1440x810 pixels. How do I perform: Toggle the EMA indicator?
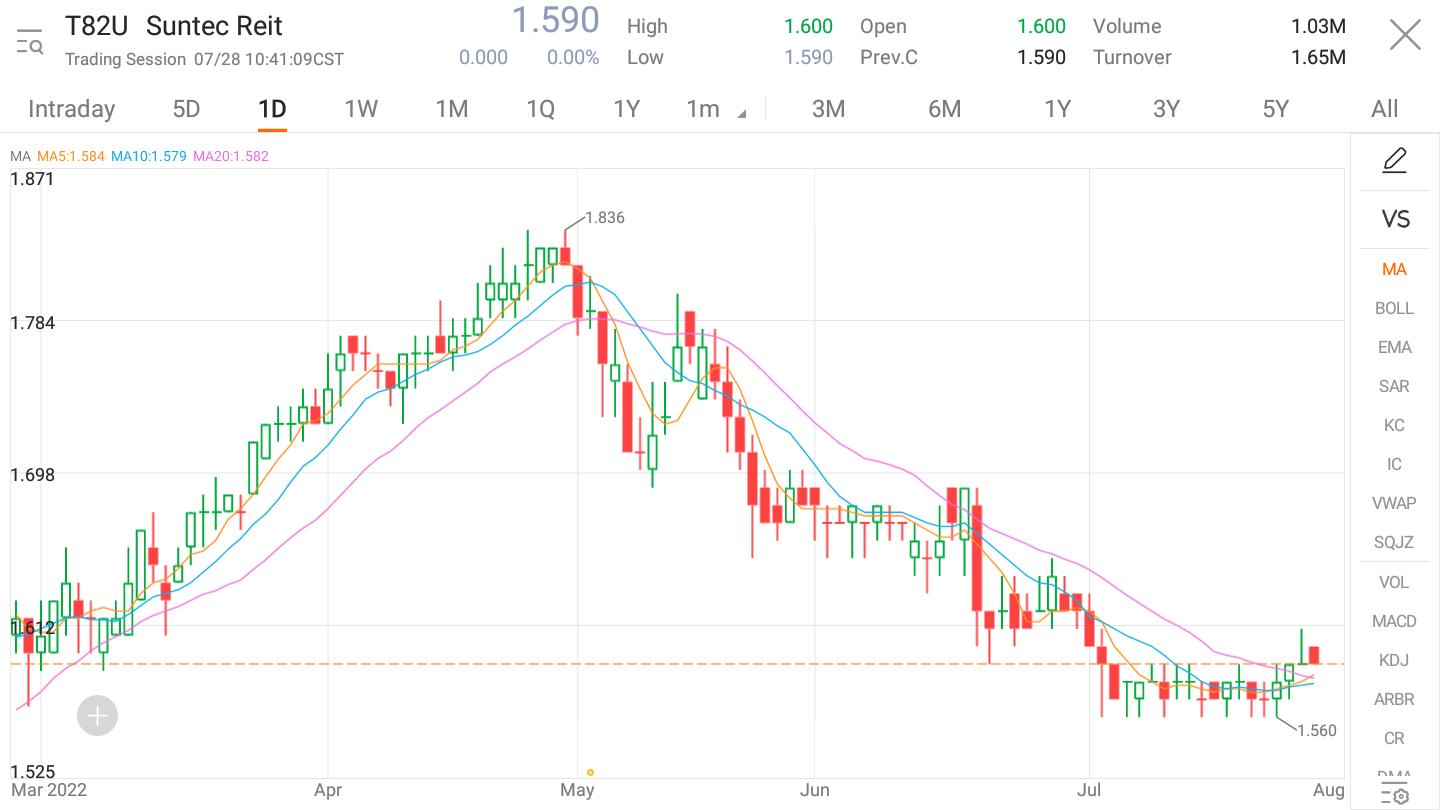pyautogui.click(x=1394, y=347)
